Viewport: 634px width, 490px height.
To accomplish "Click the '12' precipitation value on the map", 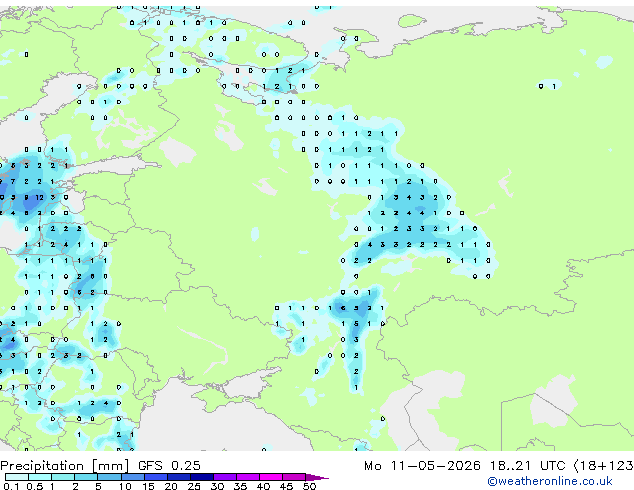I will click(x=39, y=197).
